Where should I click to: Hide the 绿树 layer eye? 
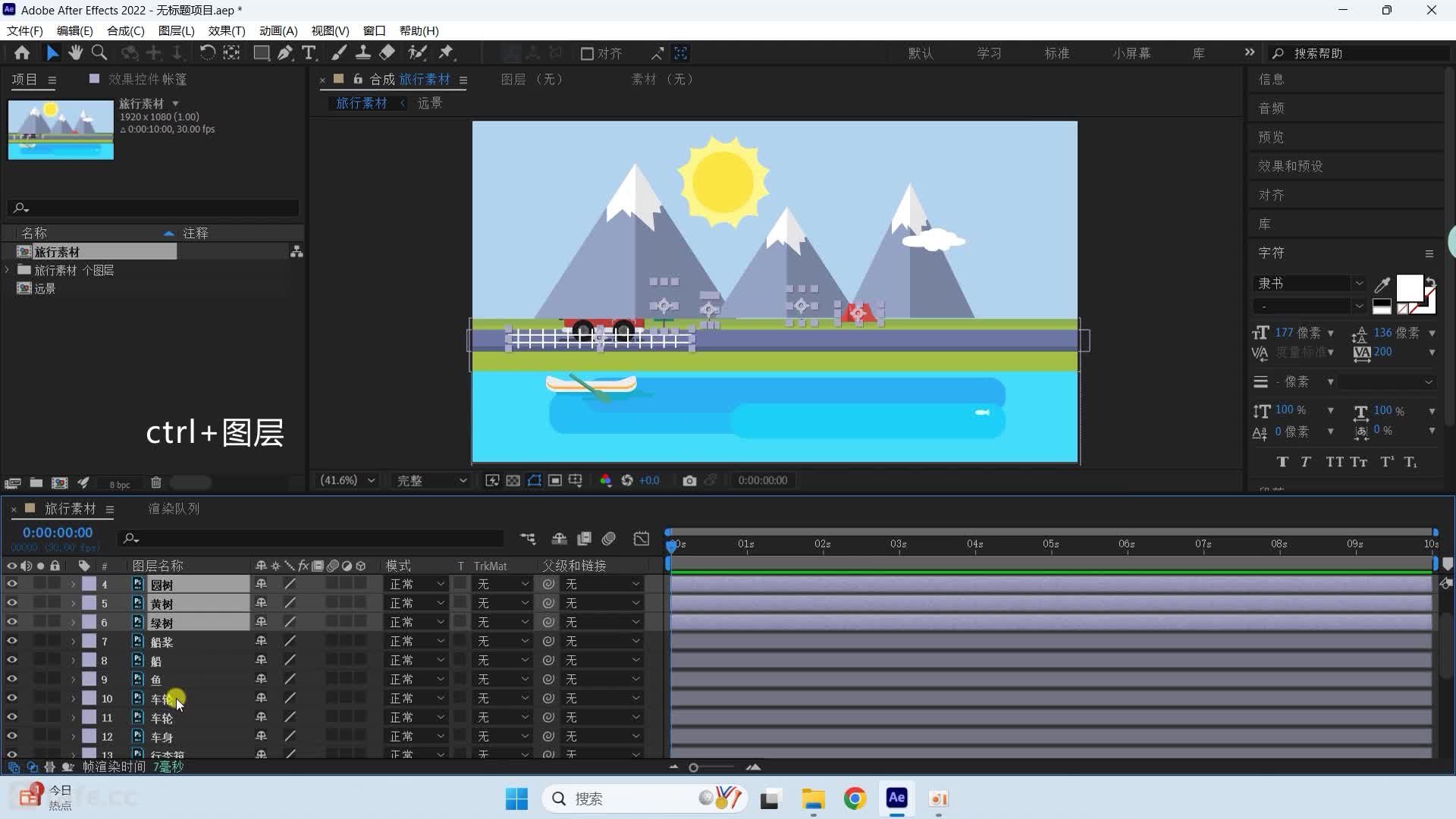coord(12,622)
